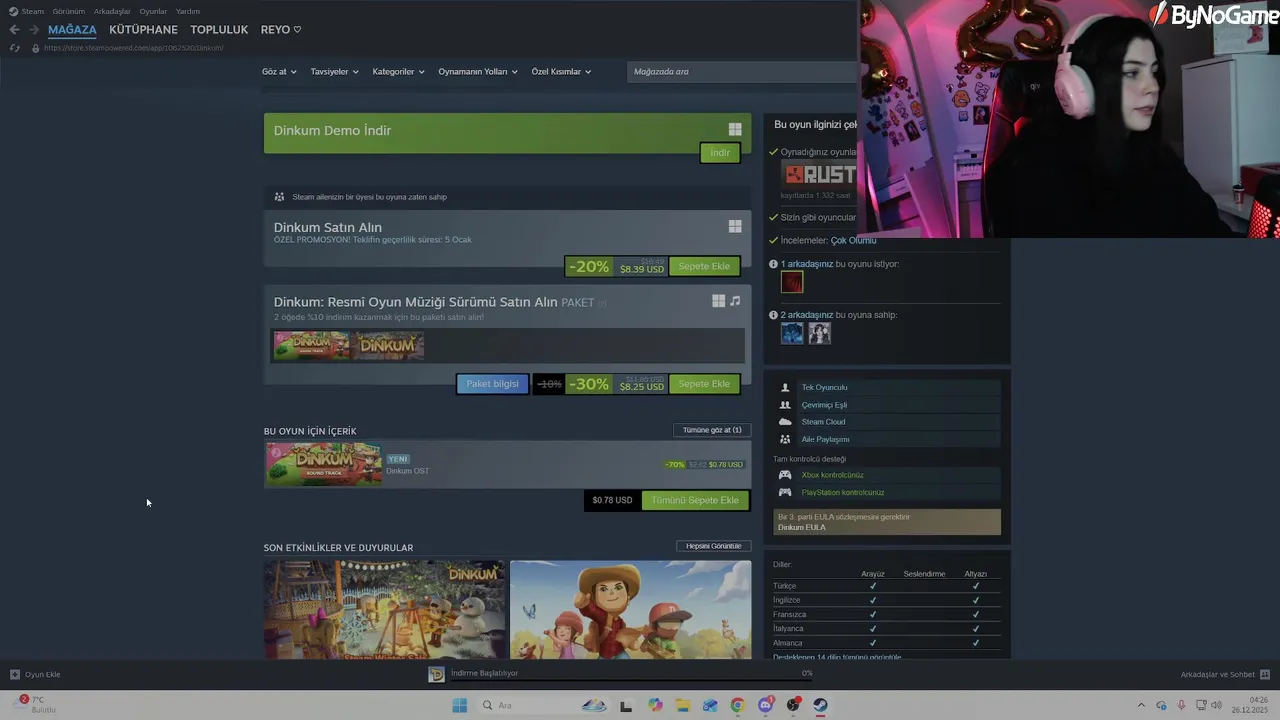
Task: Switch to the KÜTÜPHANE tab
Action: click(143, 30)
